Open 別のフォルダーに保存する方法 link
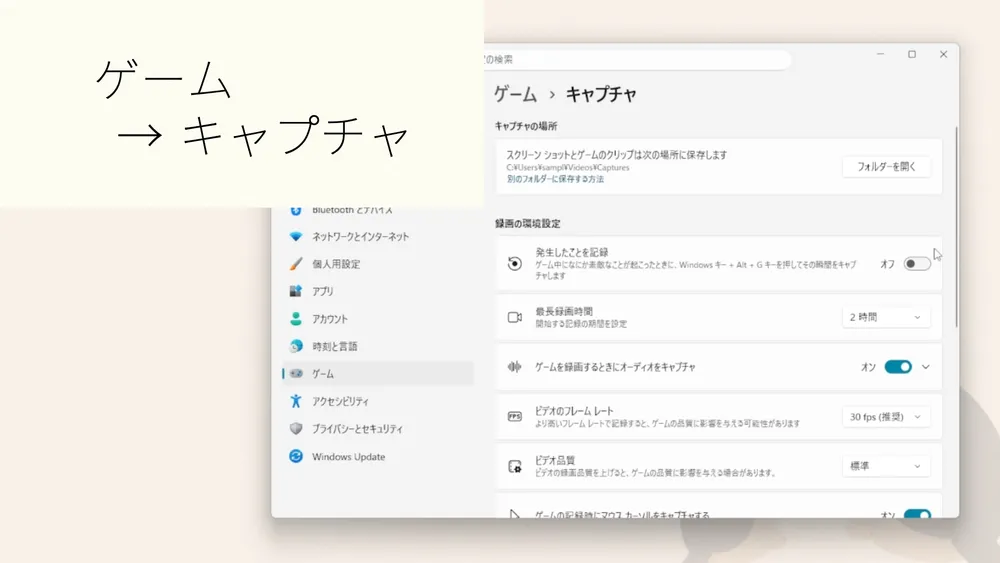The image size is (1000, 563). [x=555, y=179]
